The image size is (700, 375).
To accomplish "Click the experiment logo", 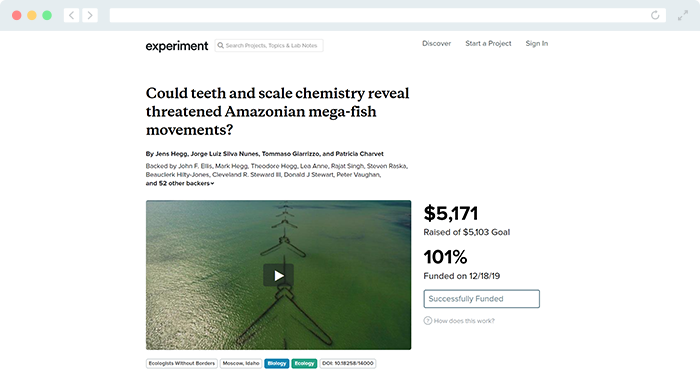I will pyautogui.click(x=177, y=46).
